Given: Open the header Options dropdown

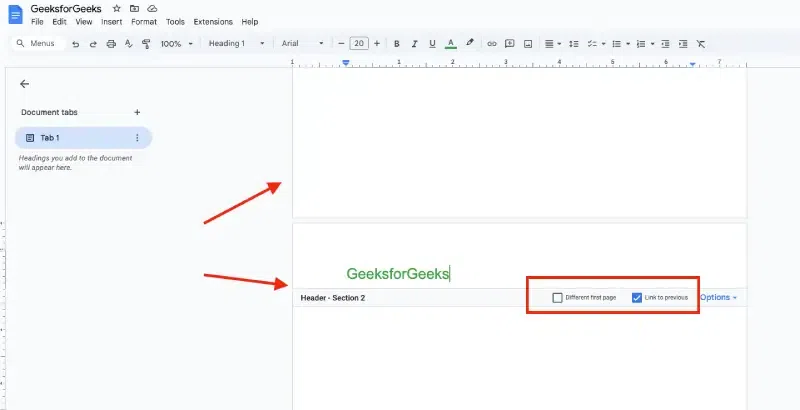Looking at the screenshot, I should 718,297.
